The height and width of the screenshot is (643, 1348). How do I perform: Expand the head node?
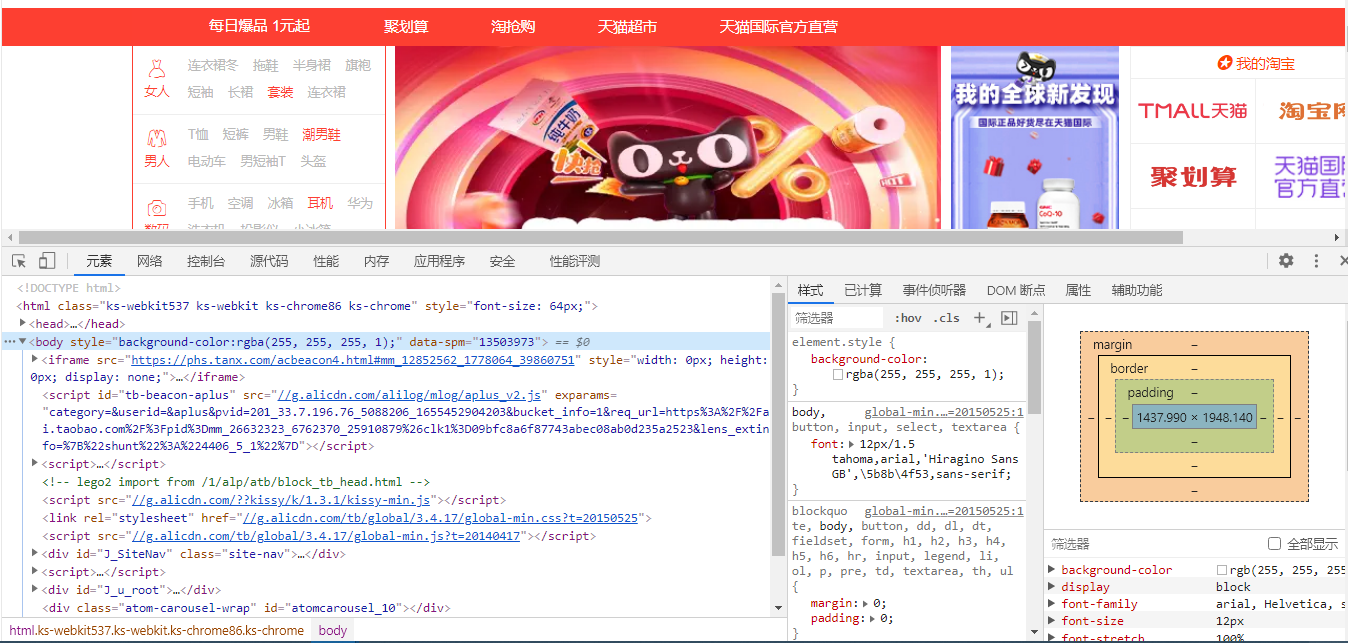(23, 323)
